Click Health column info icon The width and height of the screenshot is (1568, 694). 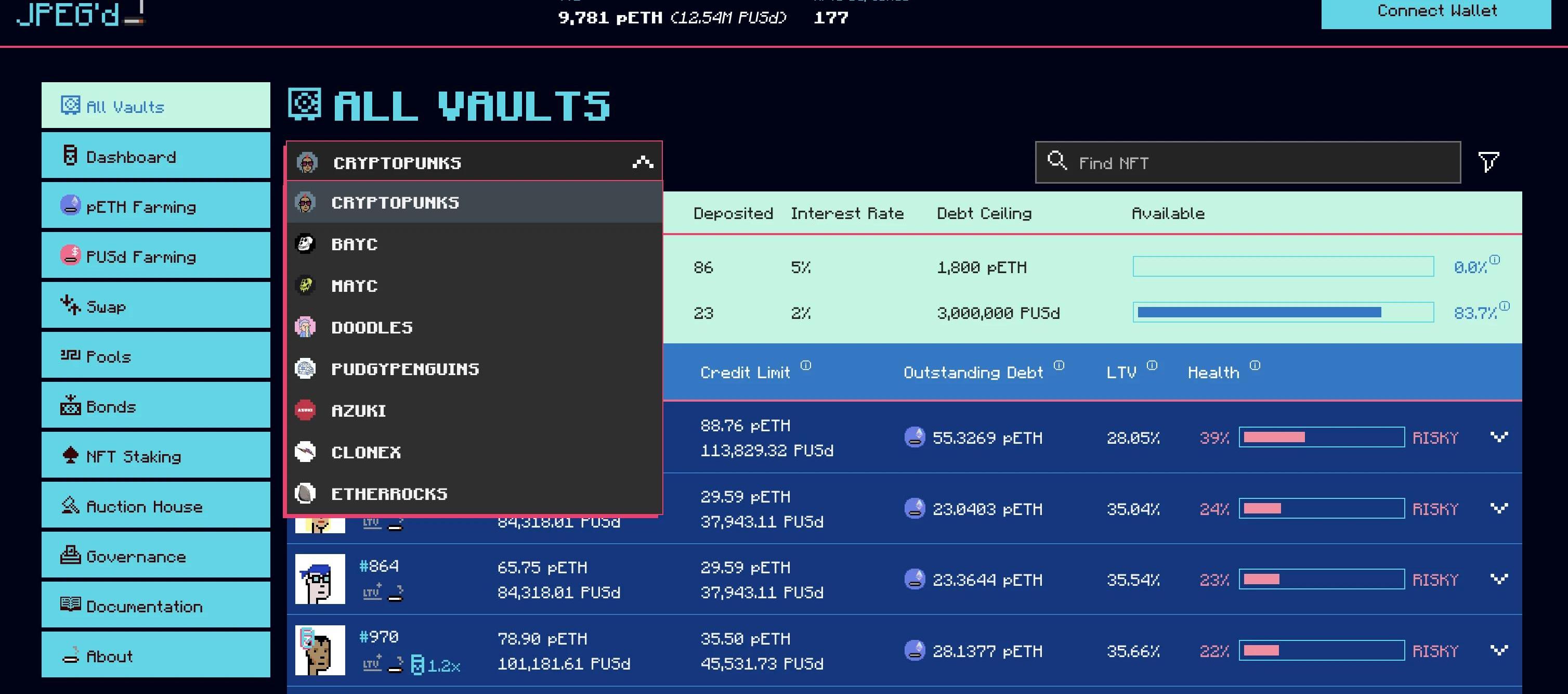point(1255,365)
